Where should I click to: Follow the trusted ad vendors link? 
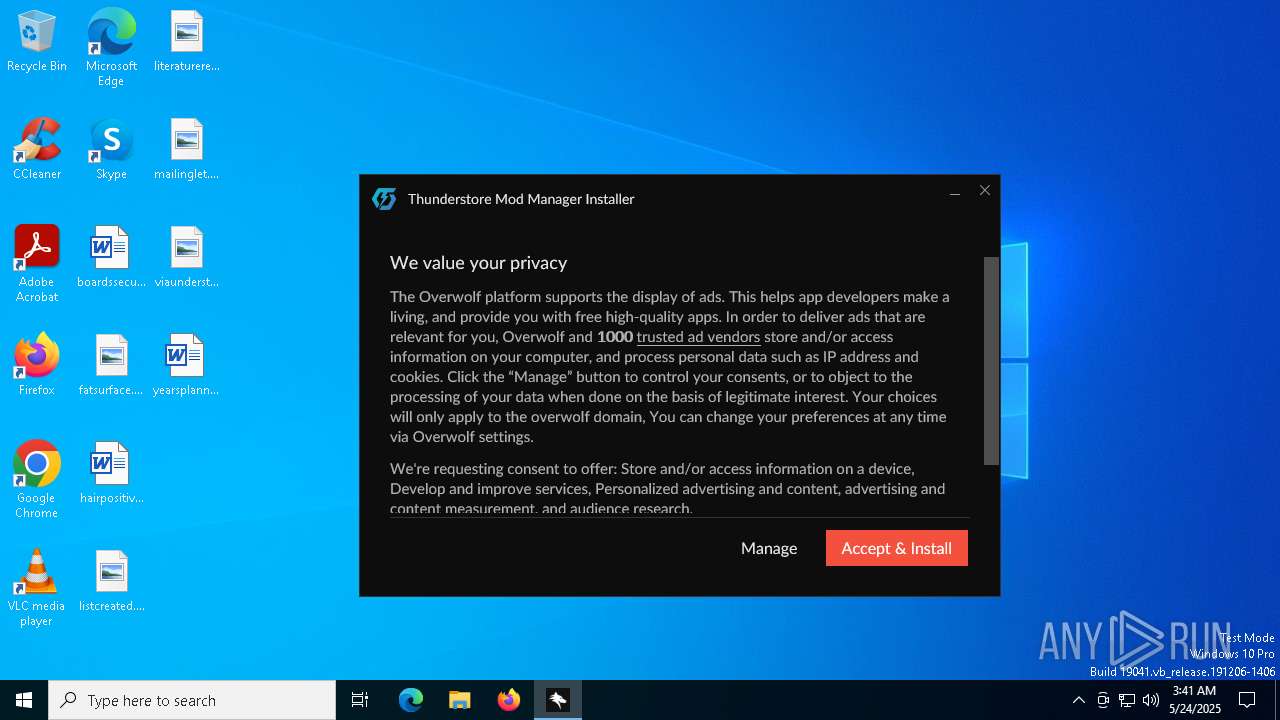[x=698, y=337]
